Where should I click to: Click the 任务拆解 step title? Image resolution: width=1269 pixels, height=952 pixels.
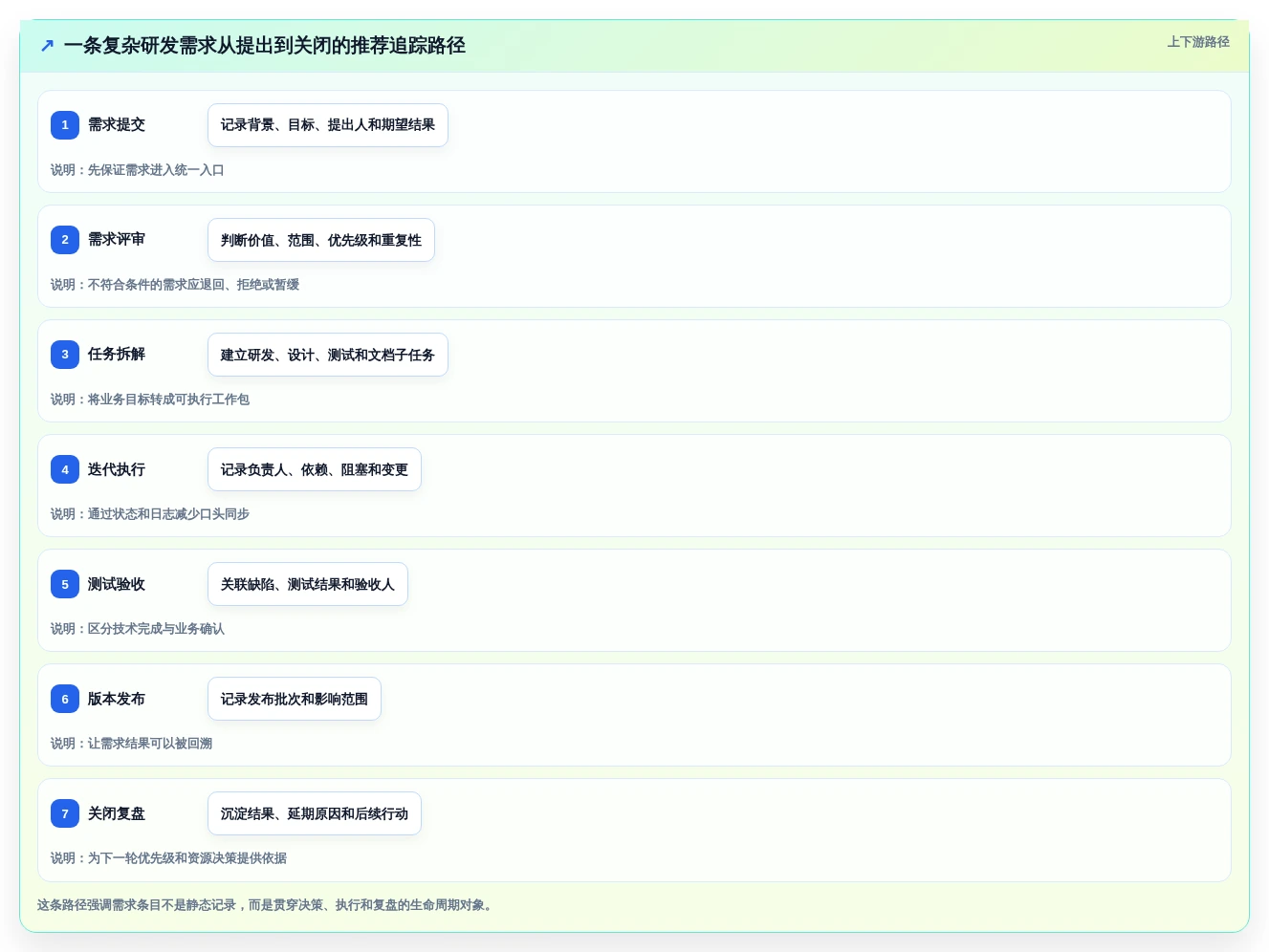click(117, 354)
